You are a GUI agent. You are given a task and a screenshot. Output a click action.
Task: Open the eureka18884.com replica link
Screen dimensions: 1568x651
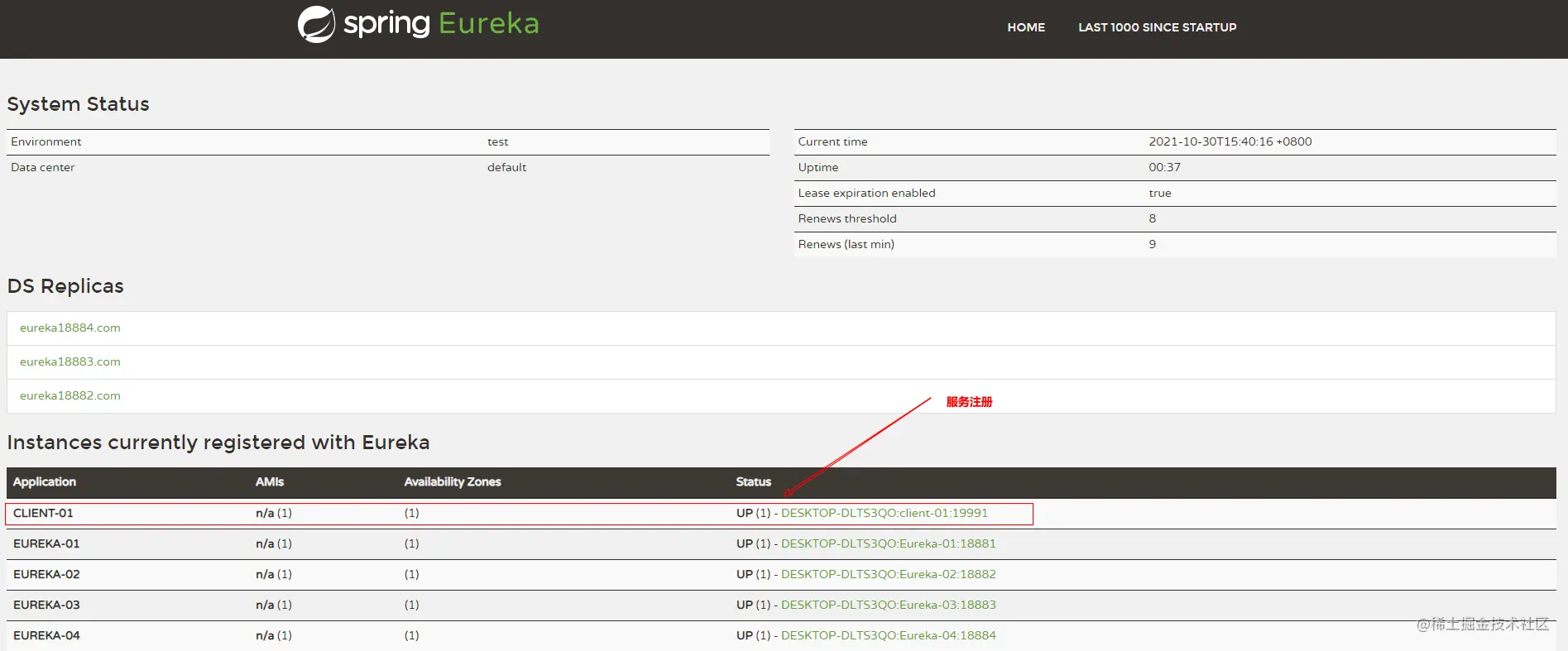(70, 328)
